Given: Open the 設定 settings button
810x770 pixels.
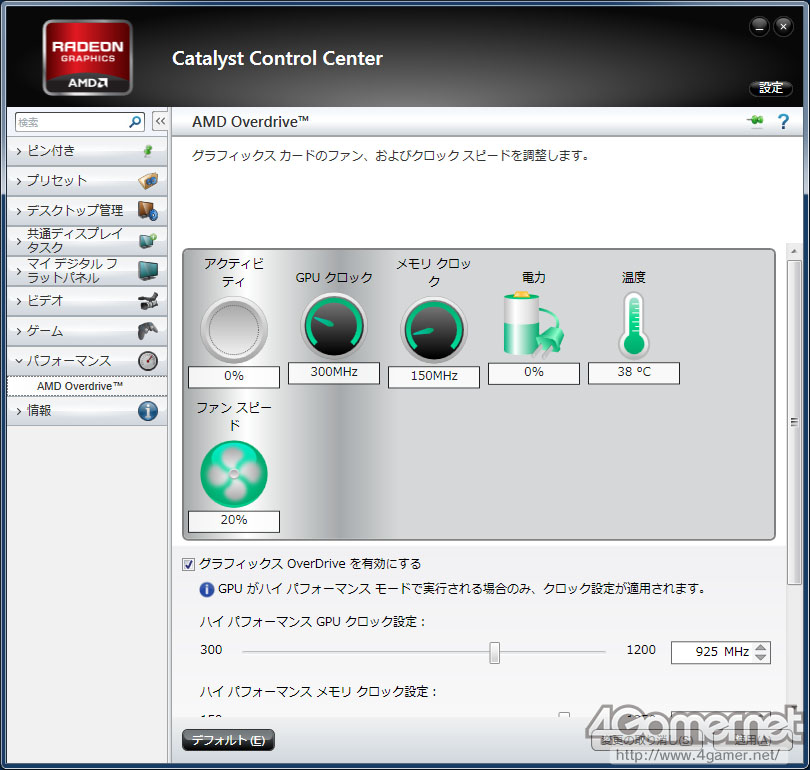Looking at the screenshot, I should [x=771, y=88].
